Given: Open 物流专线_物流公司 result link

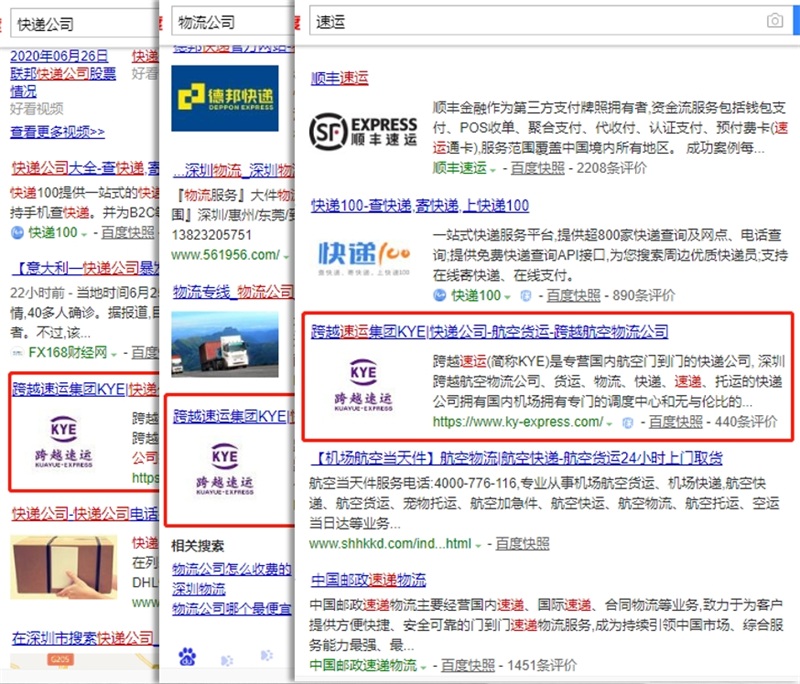Looking at the screenshot, I should point(233,292).
